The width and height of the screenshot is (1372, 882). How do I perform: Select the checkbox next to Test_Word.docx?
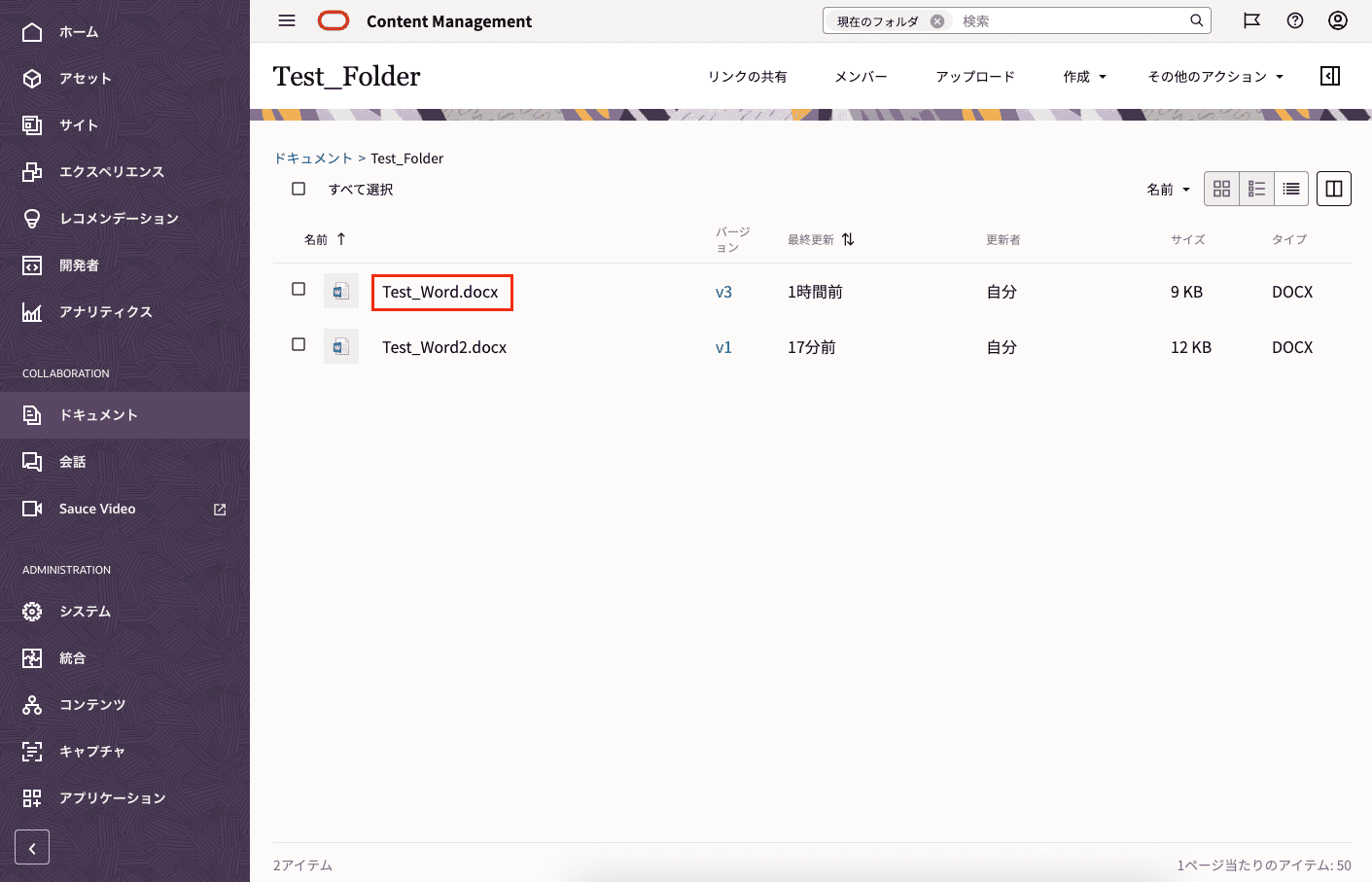click(299, 288)
